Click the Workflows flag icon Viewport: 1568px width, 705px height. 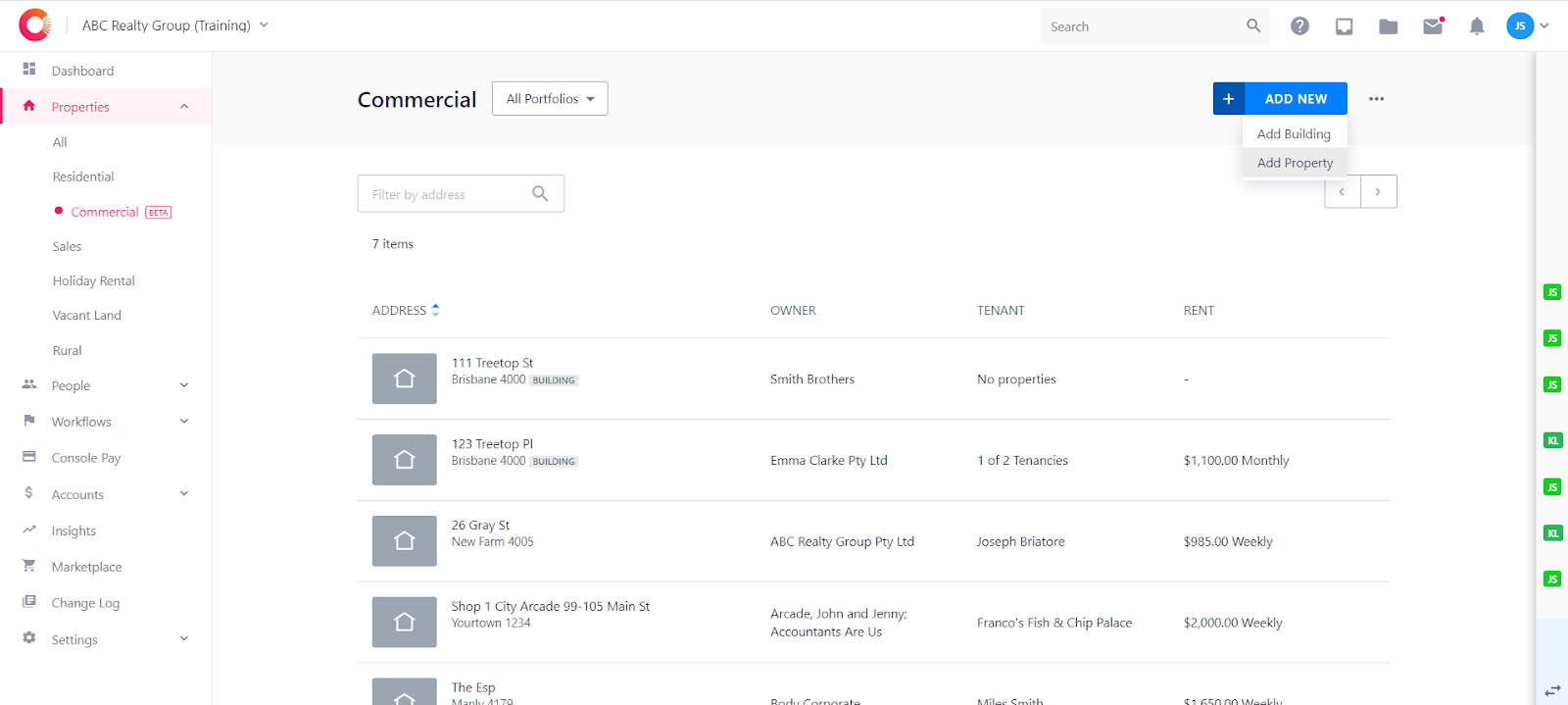29,421
